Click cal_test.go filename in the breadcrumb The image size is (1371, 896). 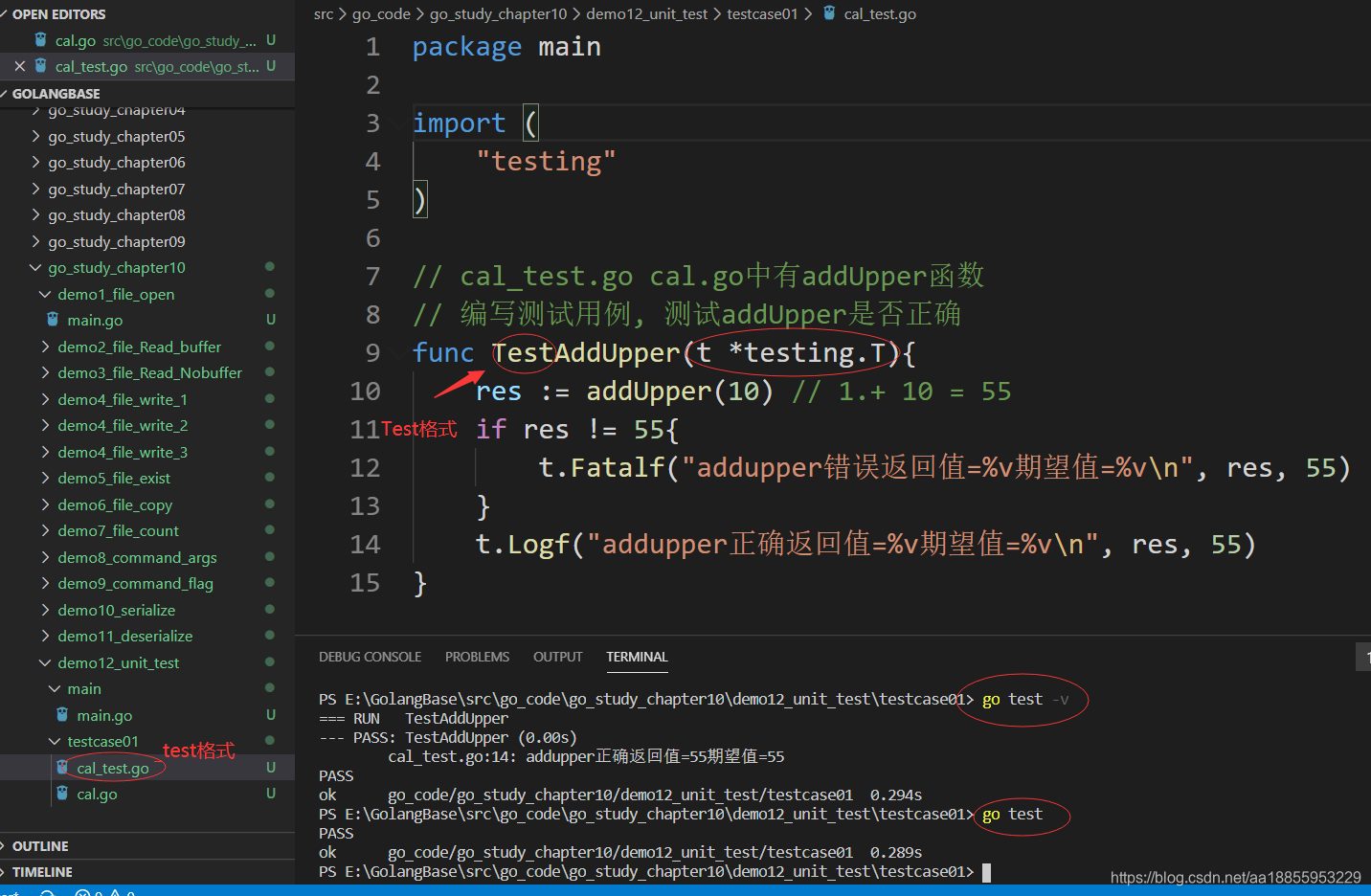[880, 13]
